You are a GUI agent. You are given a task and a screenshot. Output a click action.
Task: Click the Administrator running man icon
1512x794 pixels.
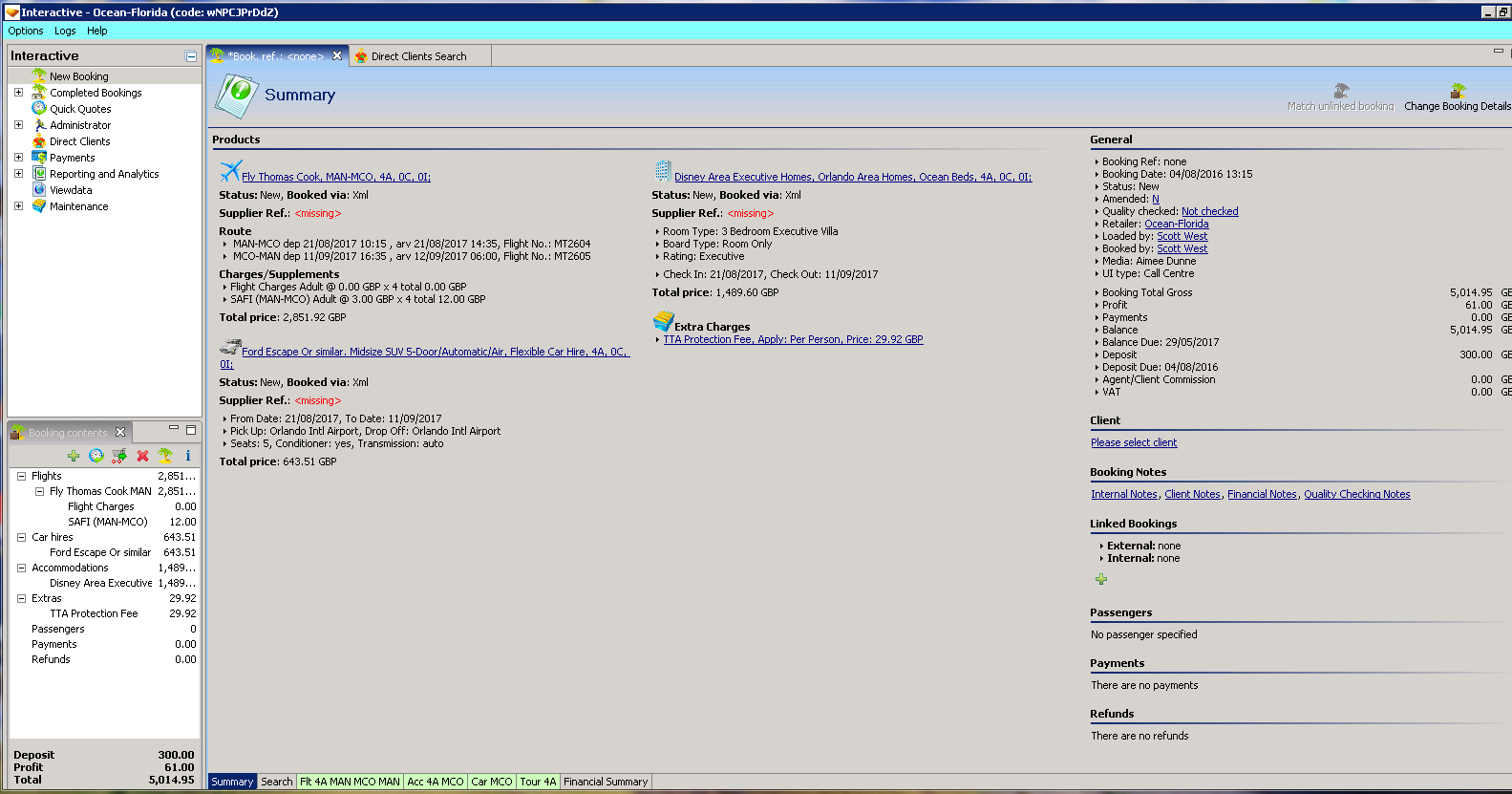(x=39, y=124)
